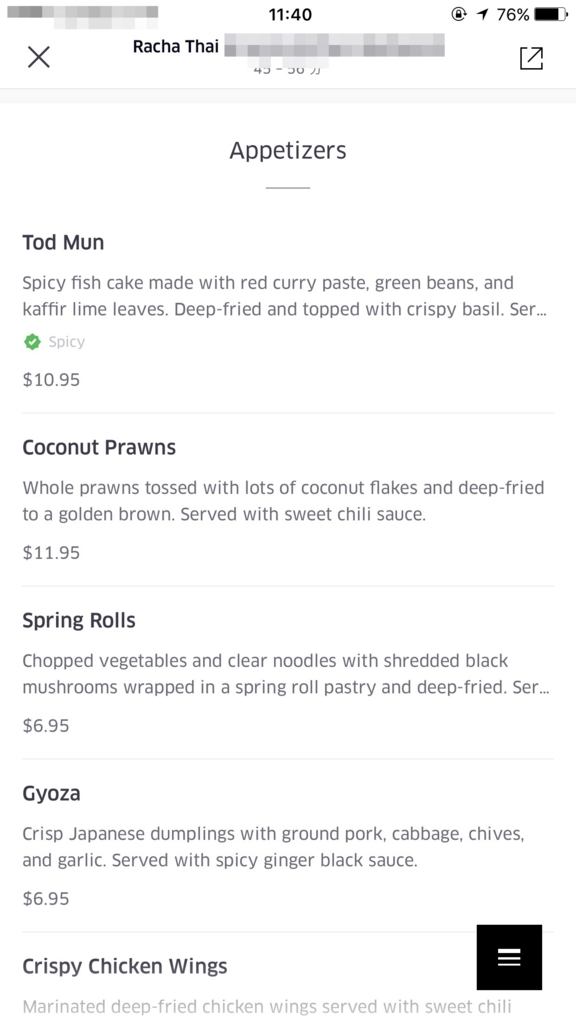The image size is (576, 1024).
Task: Open the black menu categories button
Action: click(x=509, y=957)
